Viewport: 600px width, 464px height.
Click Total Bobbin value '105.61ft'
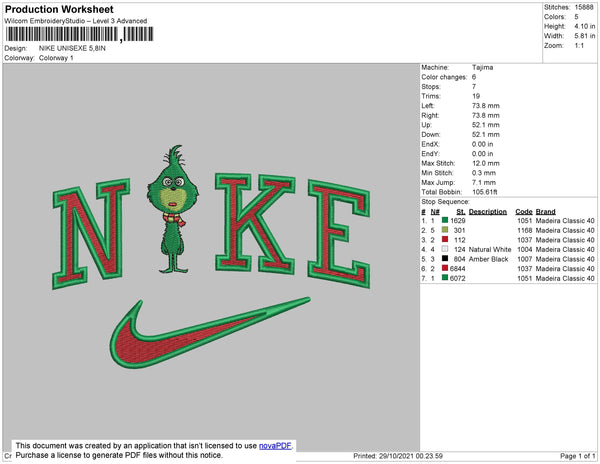point(484,192)
